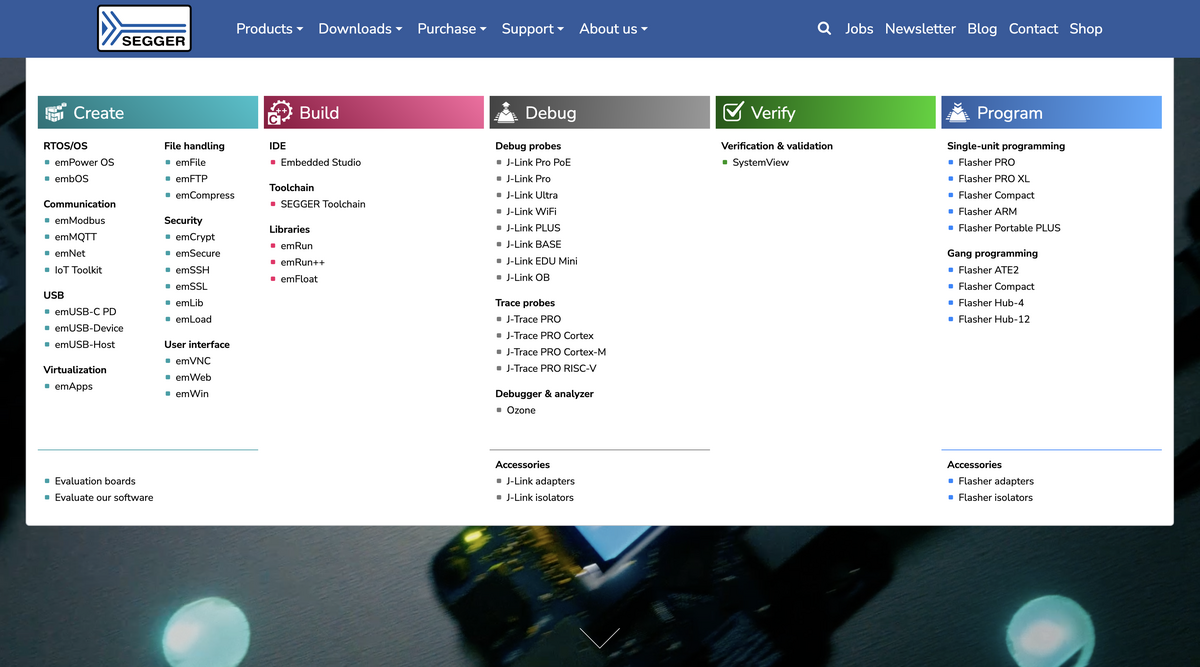This screenshot has width=1200, height=667.
Task: Click the Create category icon
Action: click(55, 113)
